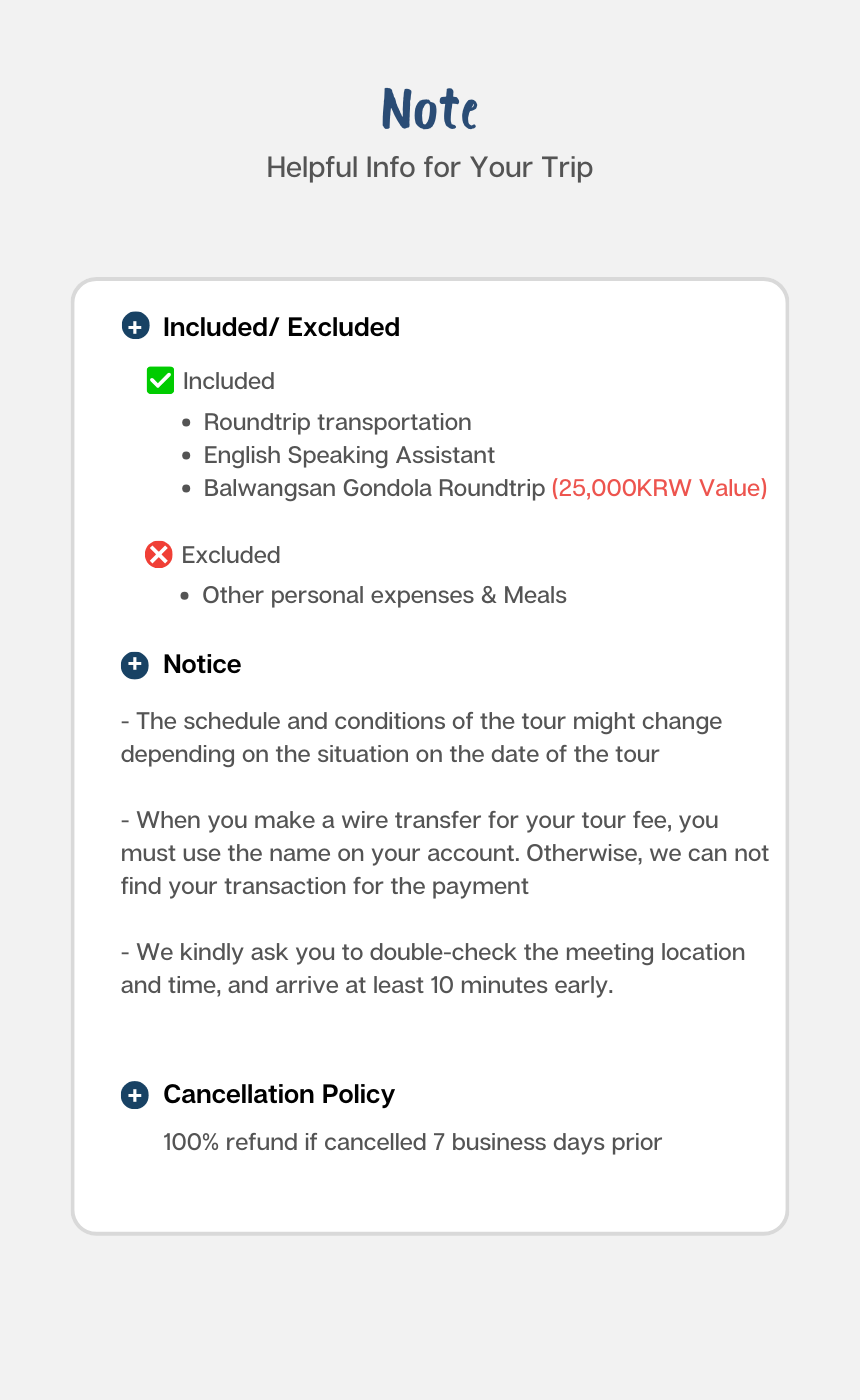
Task: Click the Balwangsan Gondola Roundtrip item
Action: point(374,488)
